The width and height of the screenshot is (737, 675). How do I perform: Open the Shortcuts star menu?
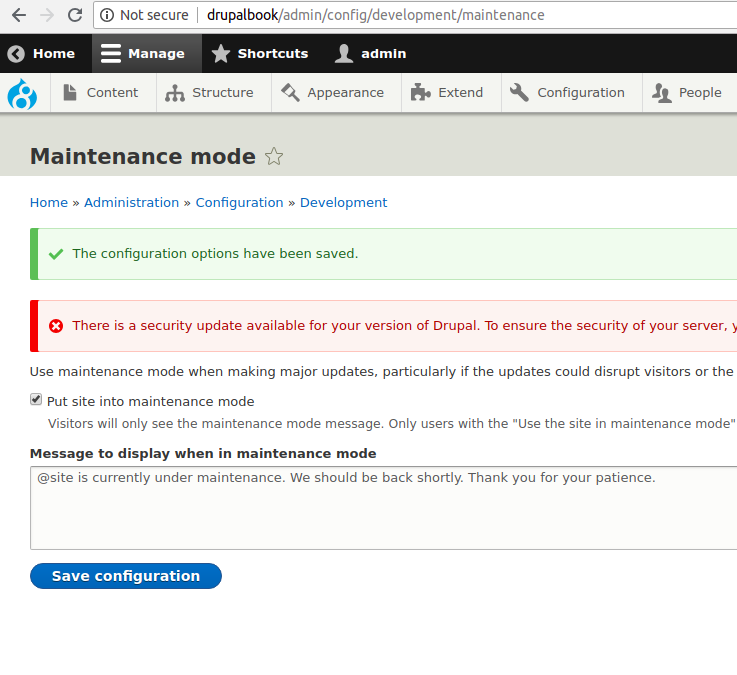[x=259, y=54]
